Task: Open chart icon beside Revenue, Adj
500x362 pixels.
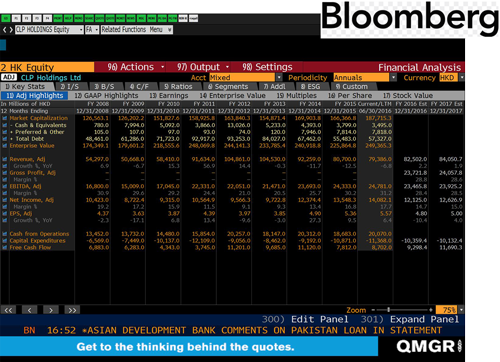Action: pyautogui.click(x=5, y=159)
